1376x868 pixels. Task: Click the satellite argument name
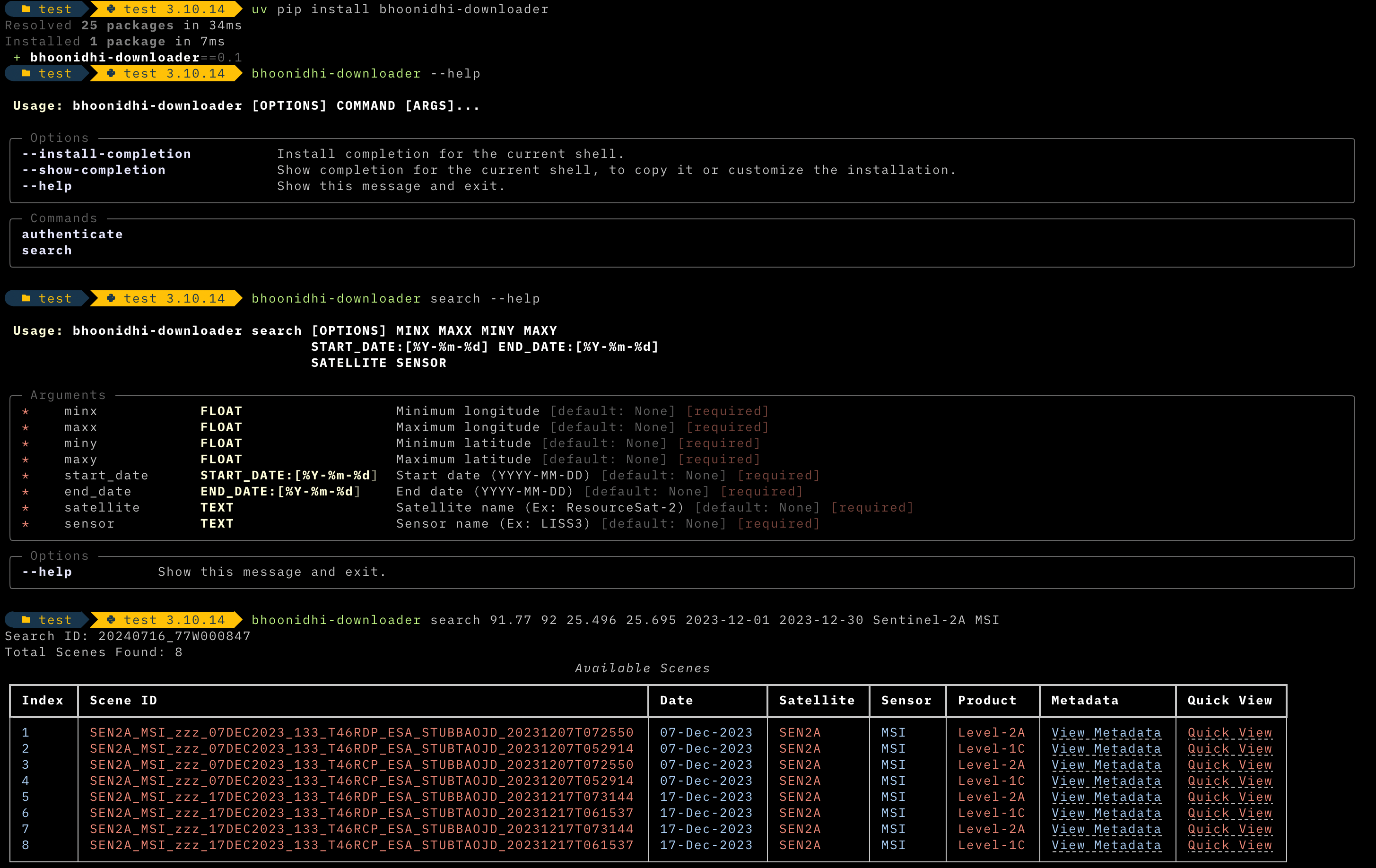tap(102, 507)
